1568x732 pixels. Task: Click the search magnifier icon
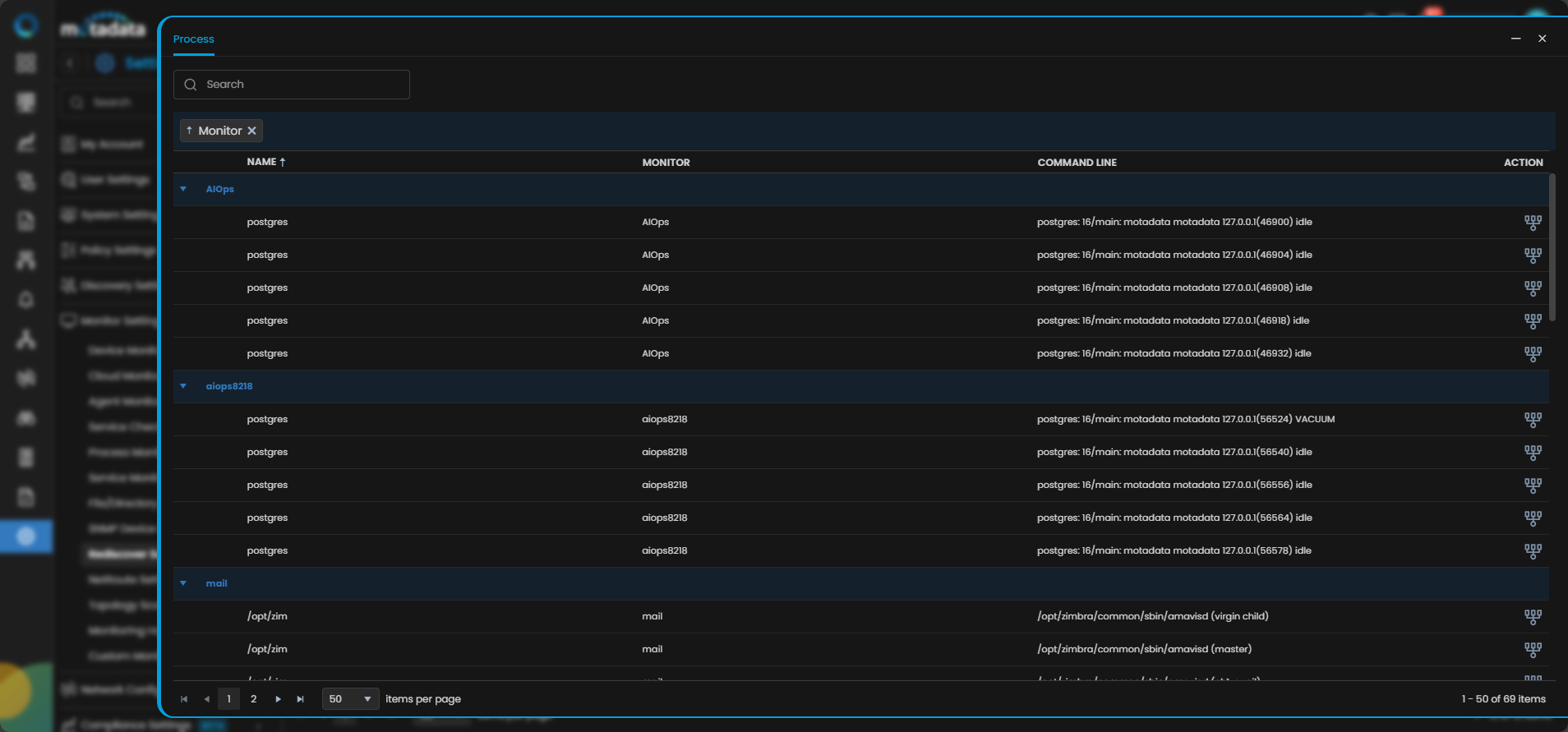(x=191, y=85)
